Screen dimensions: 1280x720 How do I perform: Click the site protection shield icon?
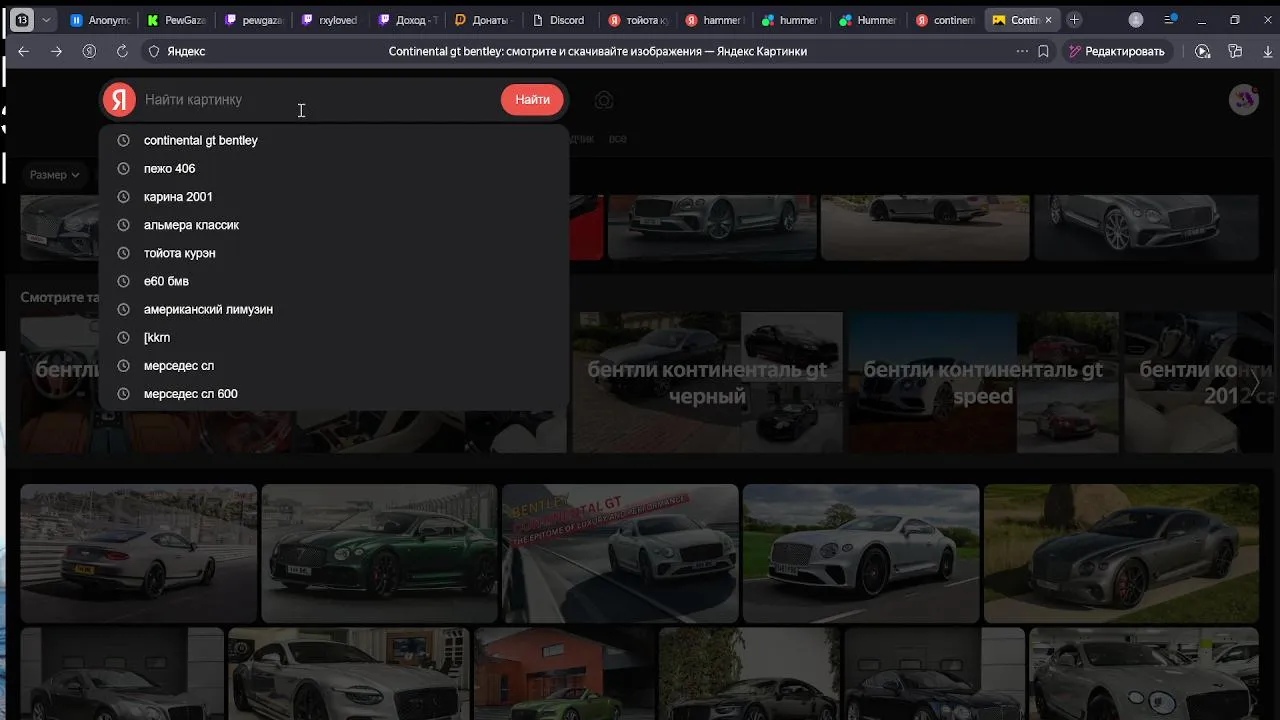(154, 51)
